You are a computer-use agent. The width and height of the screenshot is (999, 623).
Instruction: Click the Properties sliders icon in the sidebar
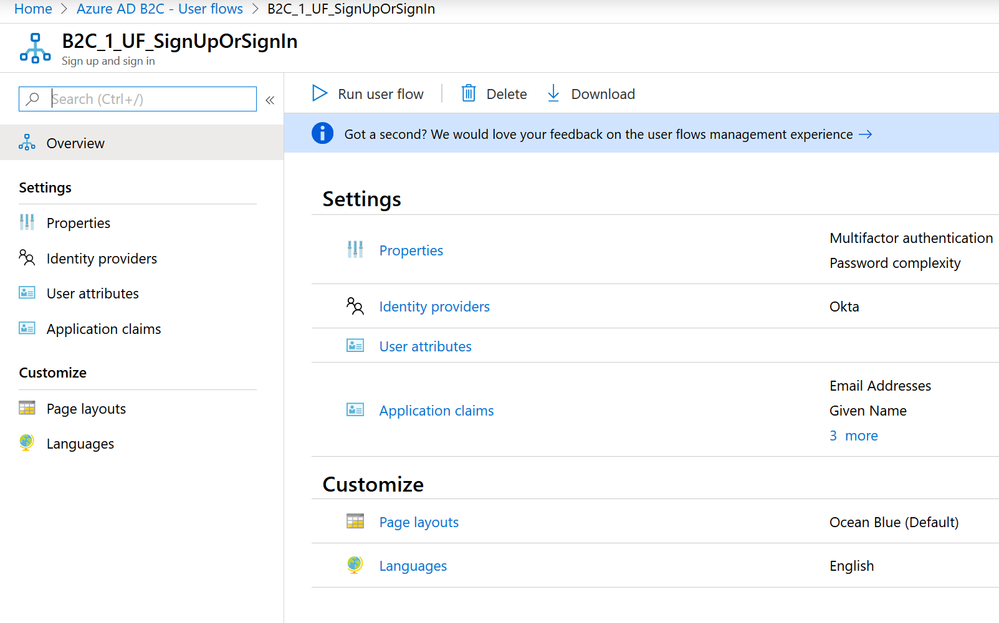pos(27,222)
